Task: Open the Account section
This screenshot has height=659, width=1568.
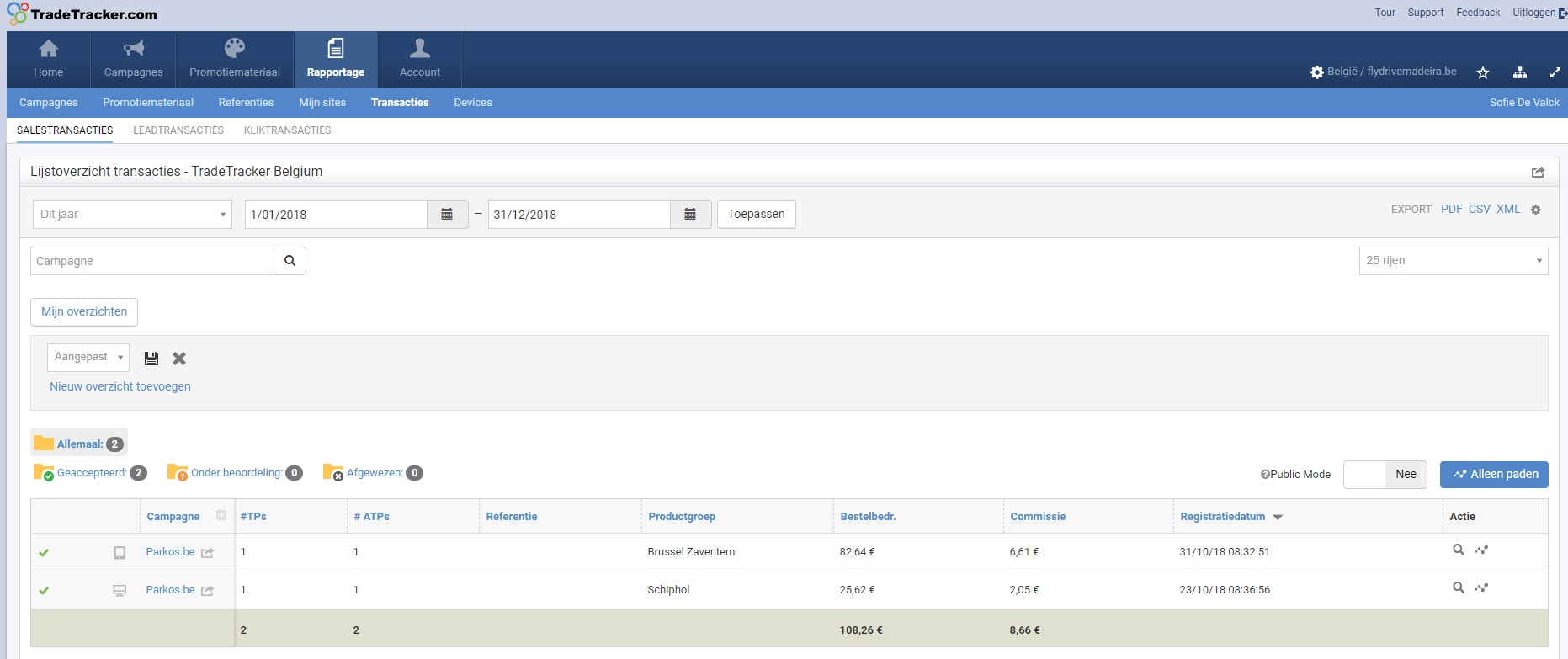Action: 420,59
